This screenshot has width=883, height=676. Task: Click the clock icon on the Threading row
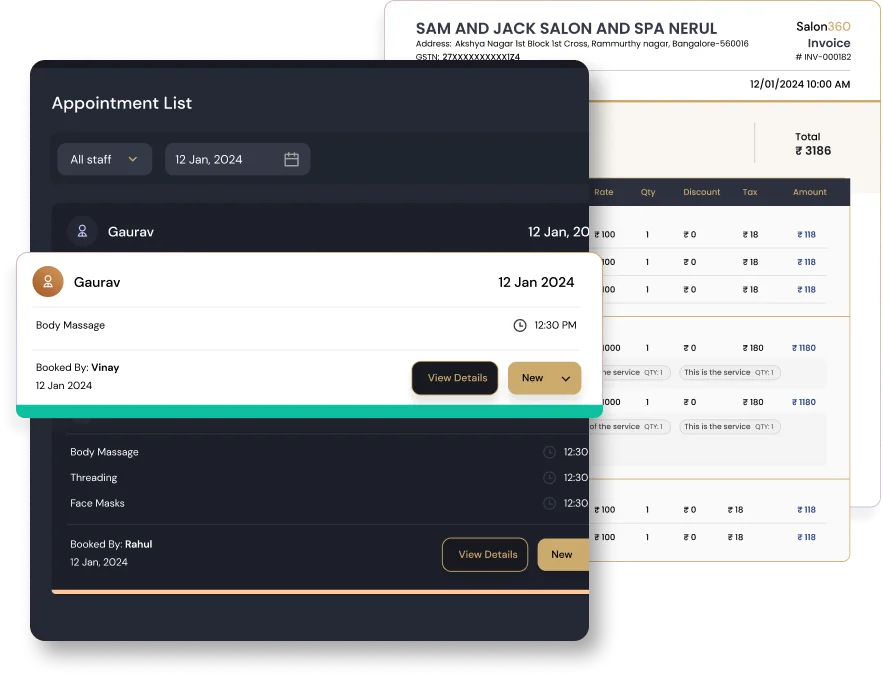click(x=549, y=478)
